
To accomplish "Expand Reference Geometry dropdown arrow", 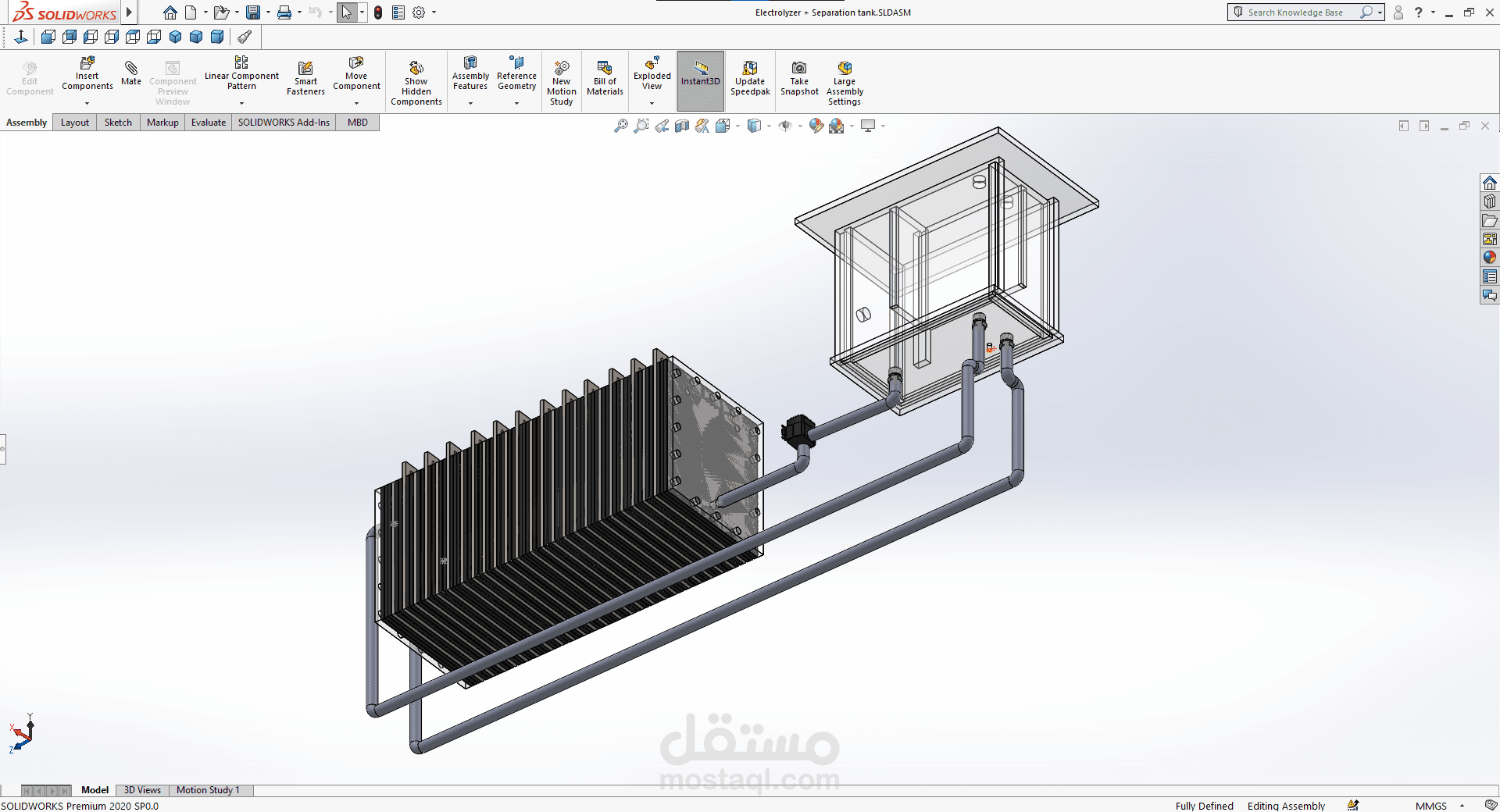I will coord(516,103).
